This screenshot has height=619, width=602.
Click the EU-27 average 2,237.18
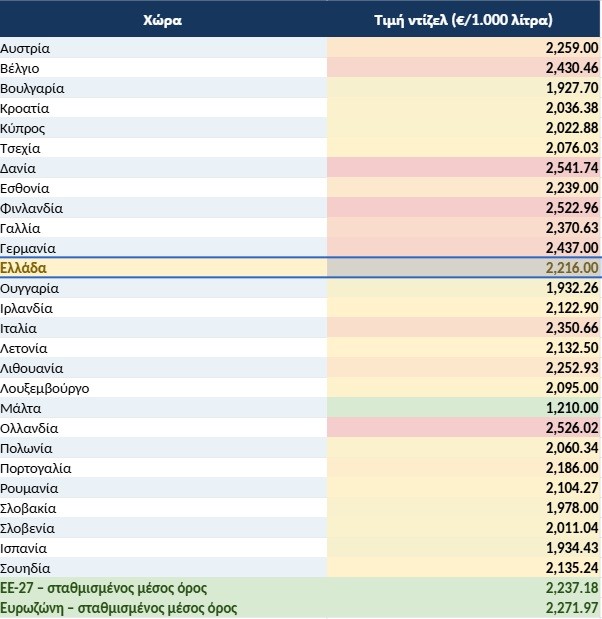coord(572,588)
